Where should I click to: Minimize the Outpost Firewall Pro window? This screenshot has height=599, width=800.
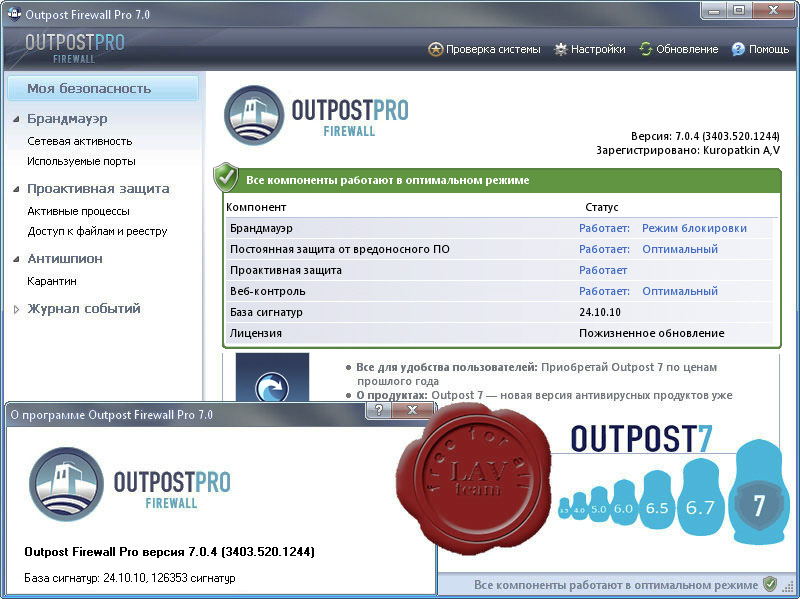[x=714, y=11]
